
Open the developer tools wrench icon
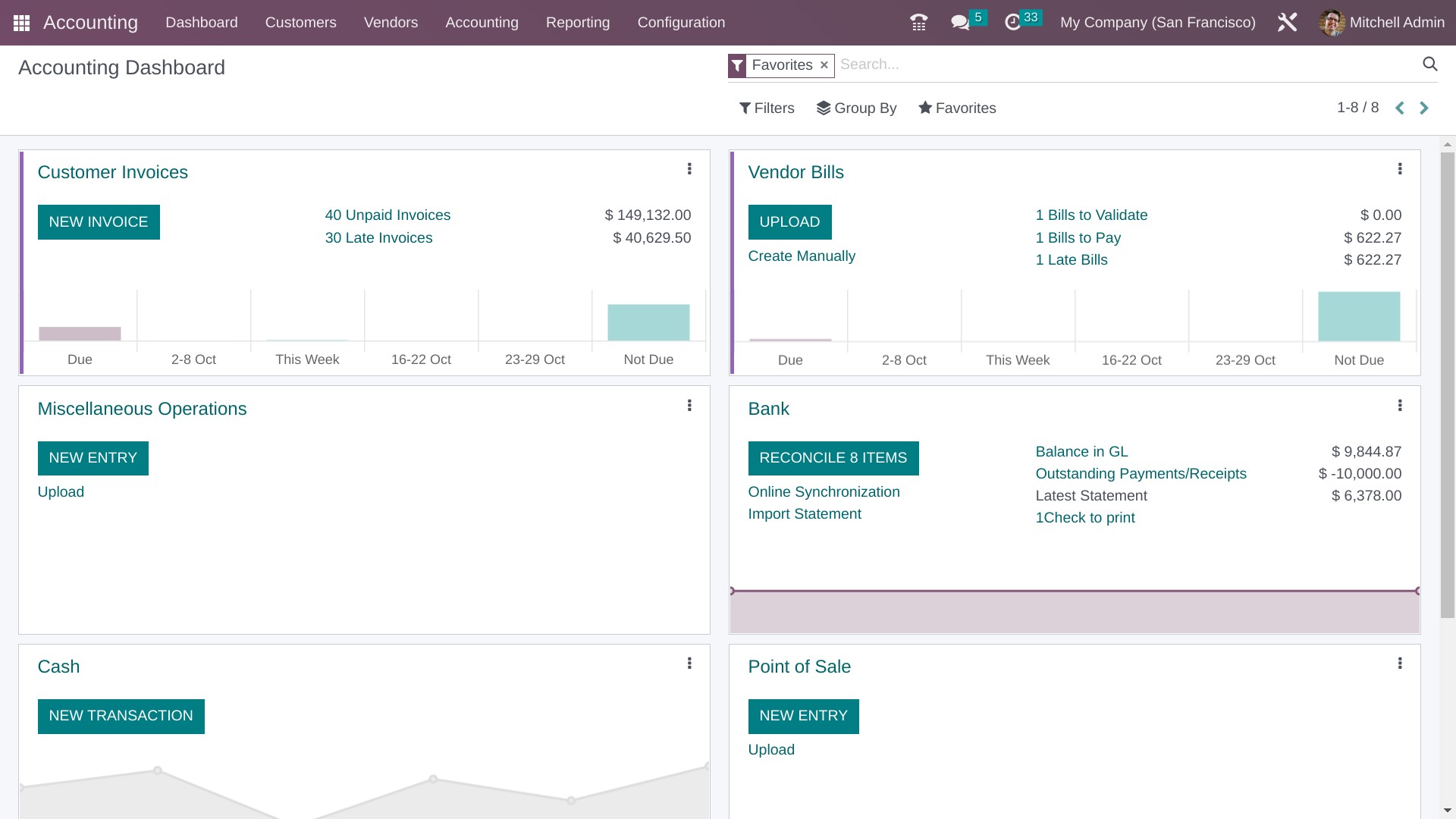1287,23
